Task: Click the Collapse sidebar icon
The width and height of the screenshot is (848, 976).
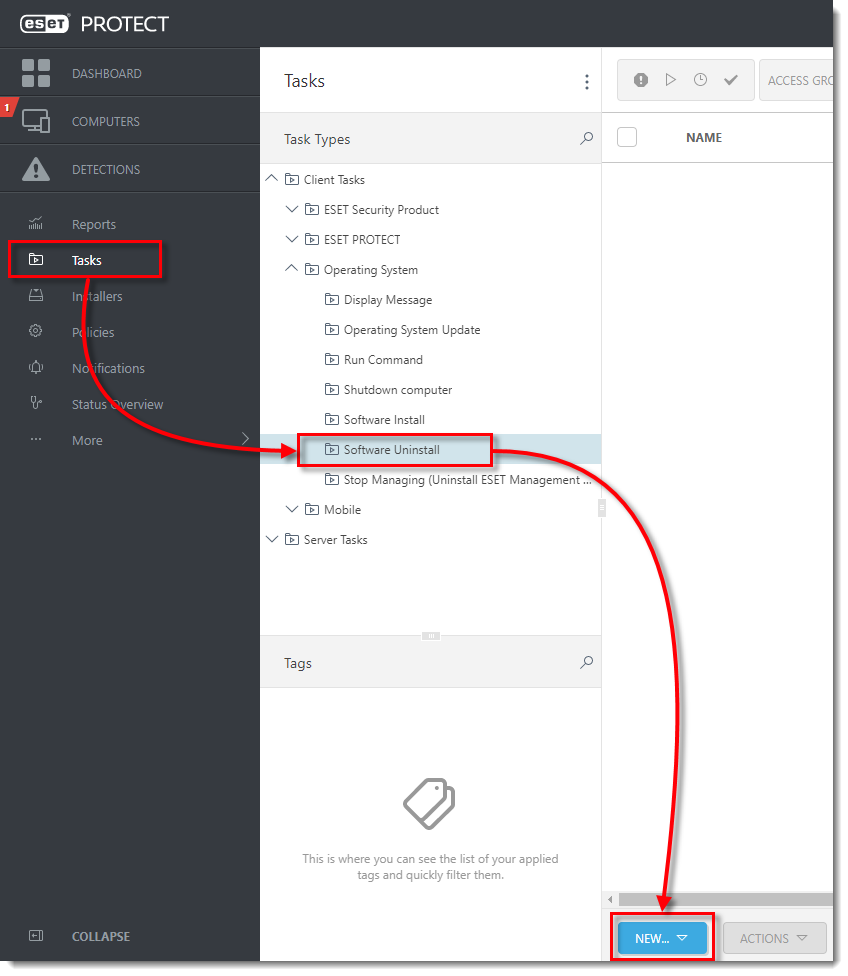Action: point(36,936)
